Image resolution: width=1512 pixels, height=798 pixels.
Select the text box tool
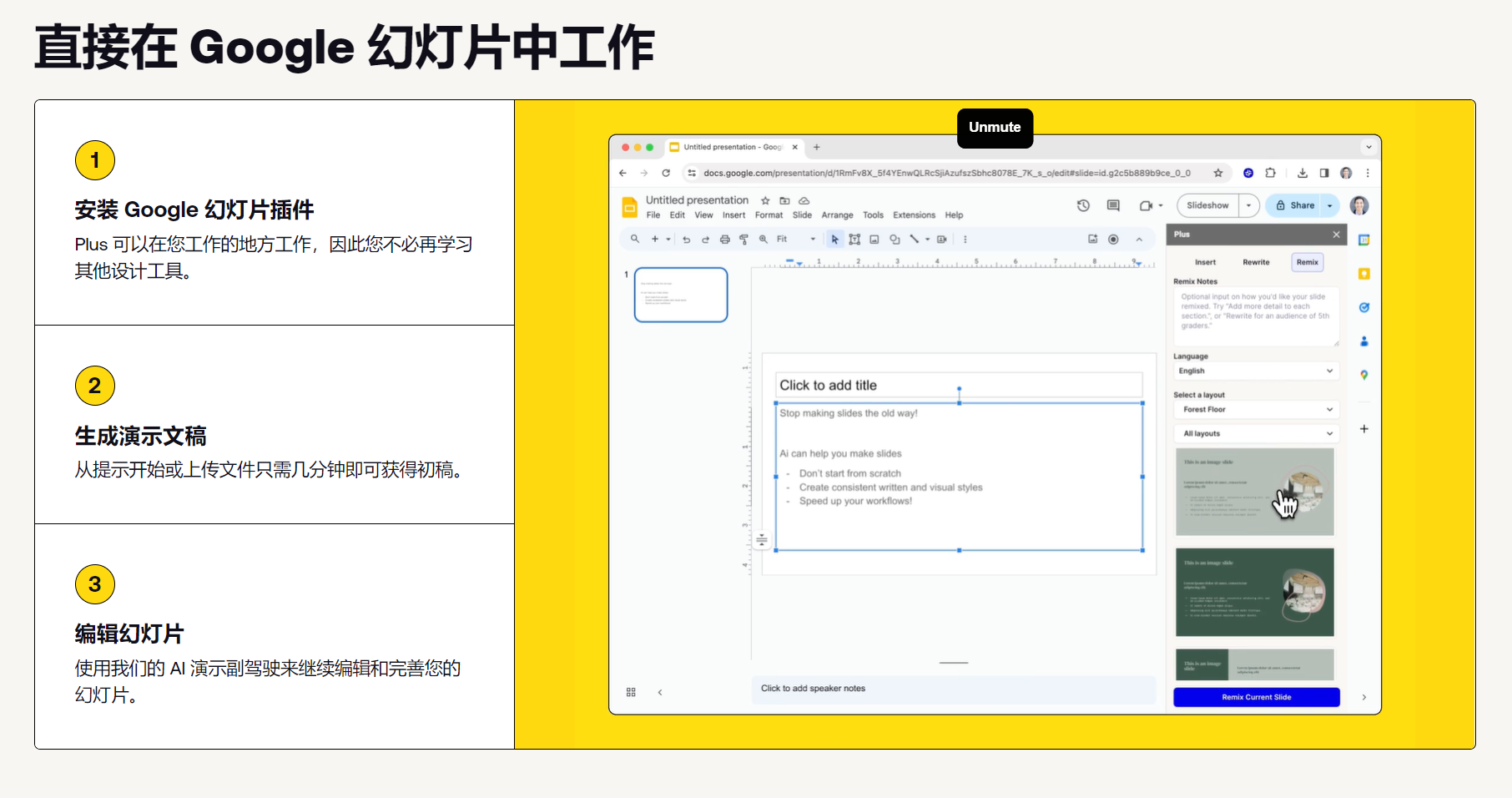[854, 240]
